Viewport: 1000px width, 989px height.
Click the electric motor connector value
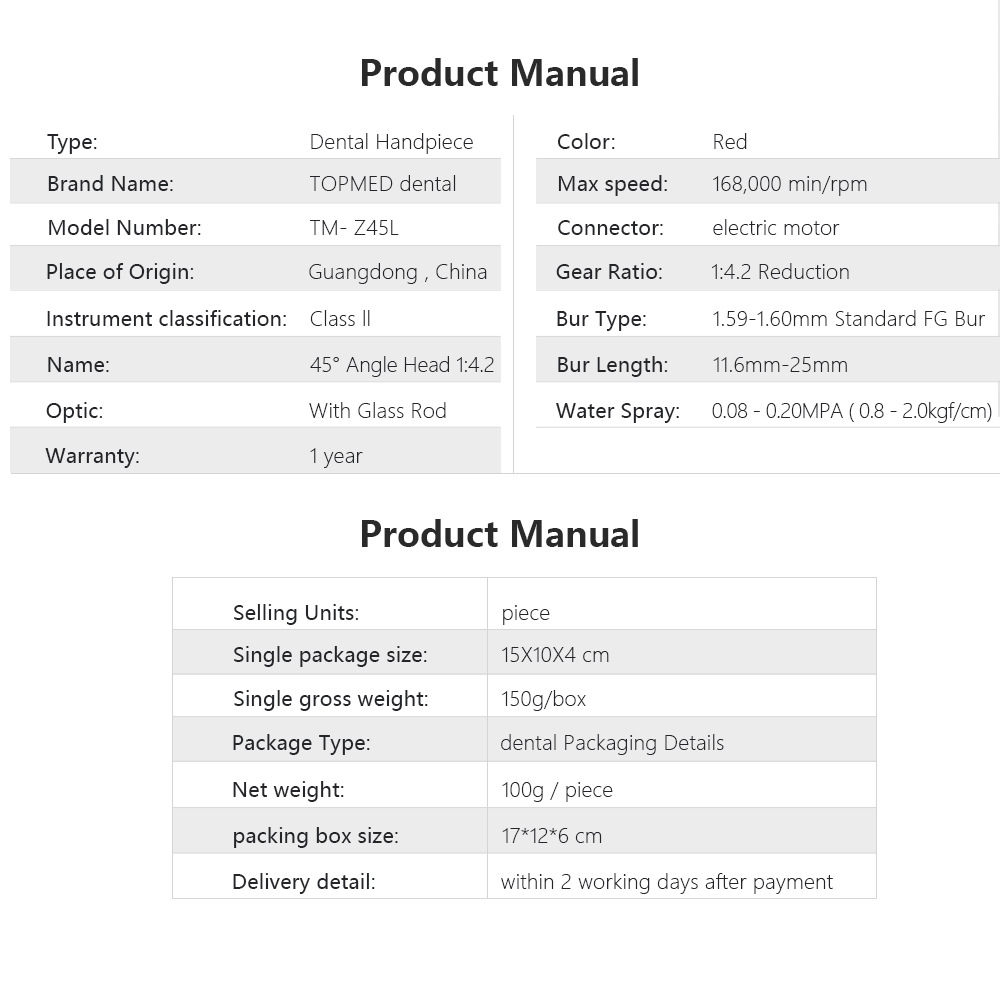pos(776,228)
